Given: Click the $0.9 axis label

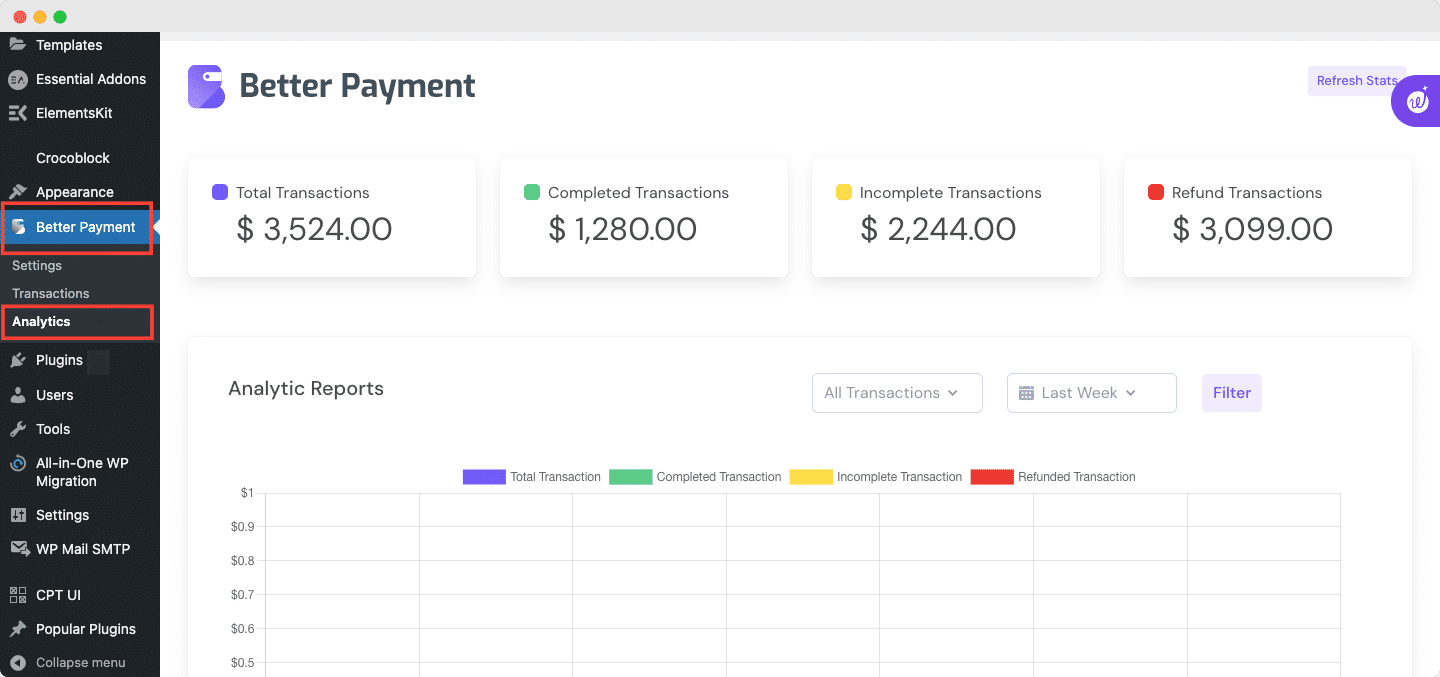Looking at the screenshot, I should [242, 527].
